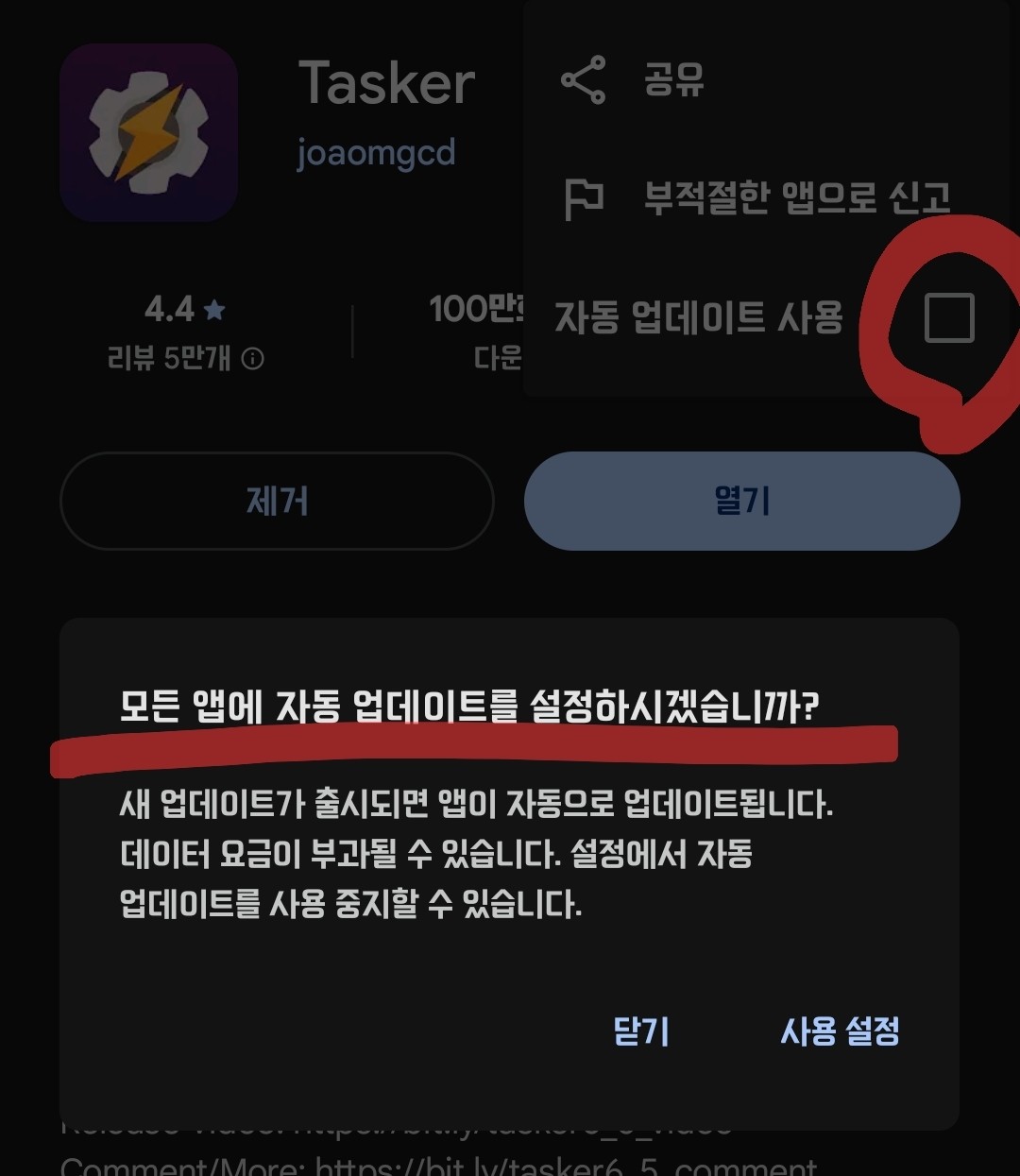Select the 자동 업데이트 사용 menu label
Image resolution: width=1020 pixels, height=1176 pixels.
(698, 317)
